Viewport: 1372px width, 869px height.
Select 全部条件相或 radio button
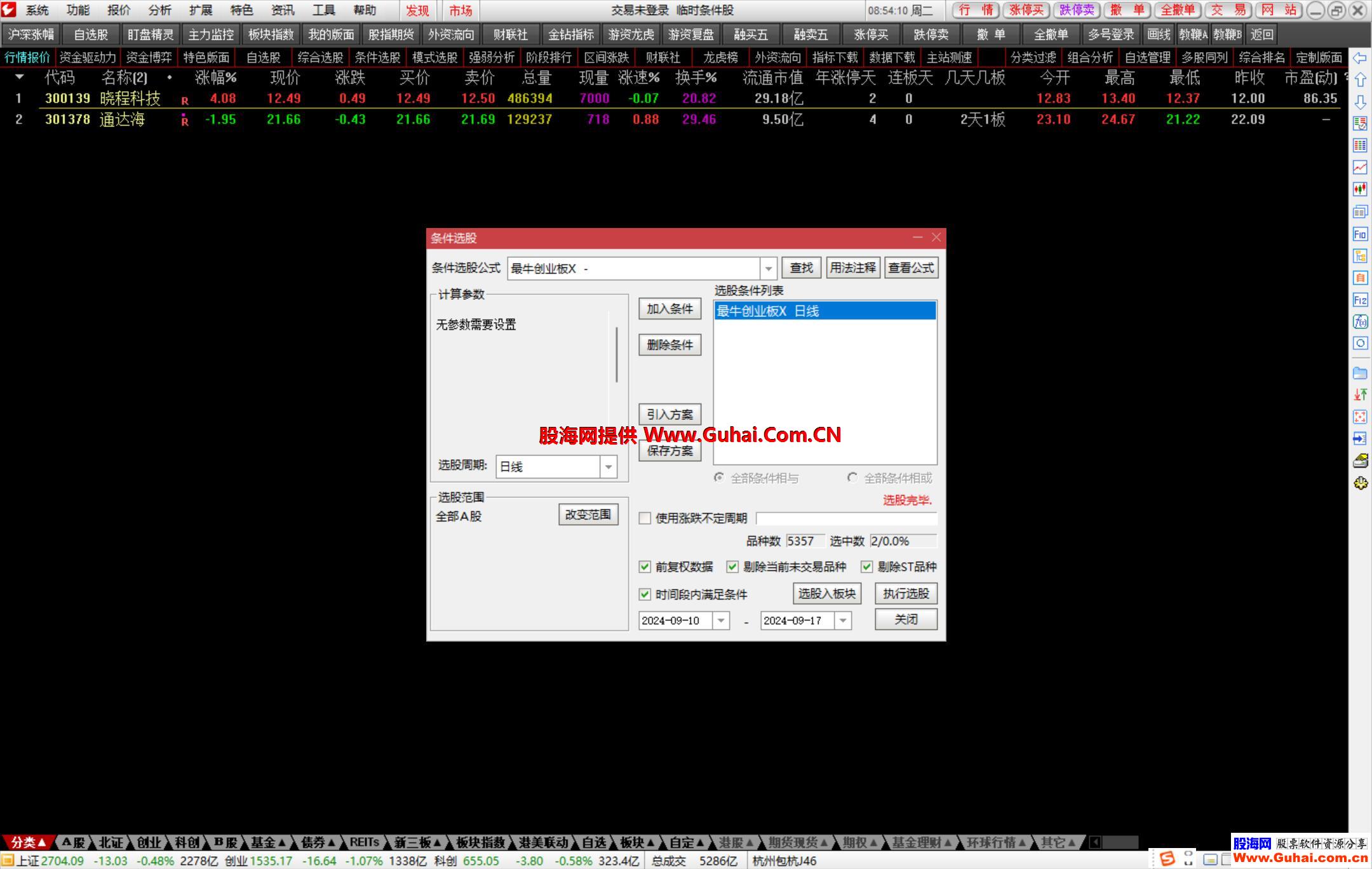[852, 478]
